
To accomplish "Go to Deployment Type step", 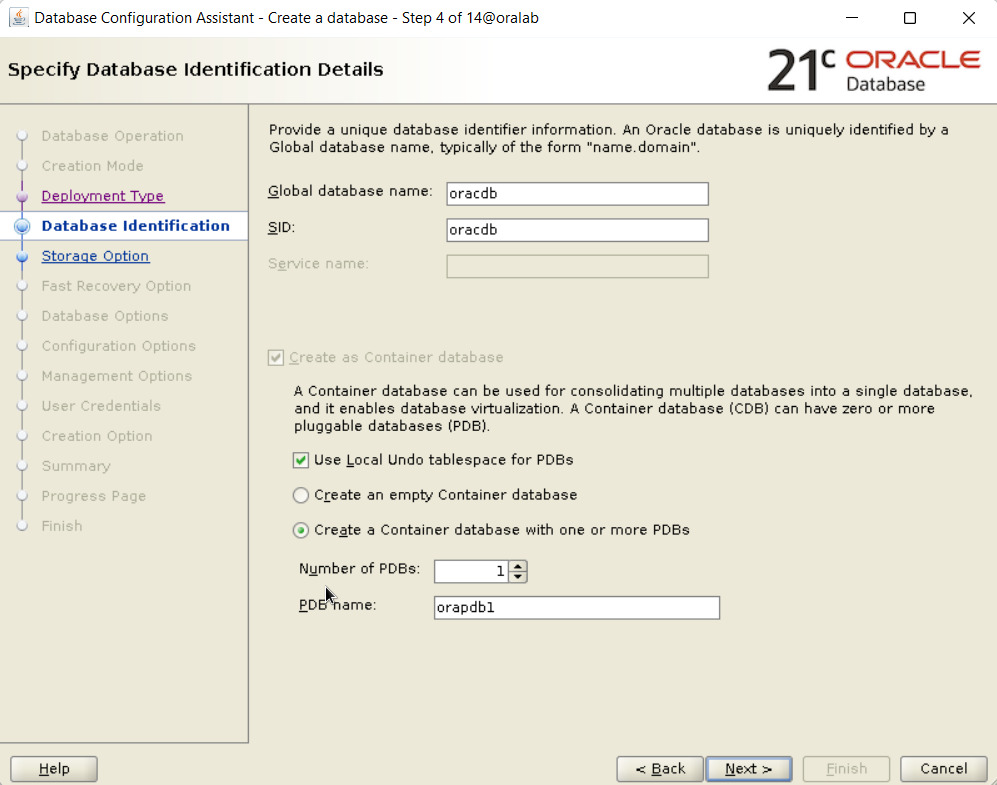I will coord(102,196).
